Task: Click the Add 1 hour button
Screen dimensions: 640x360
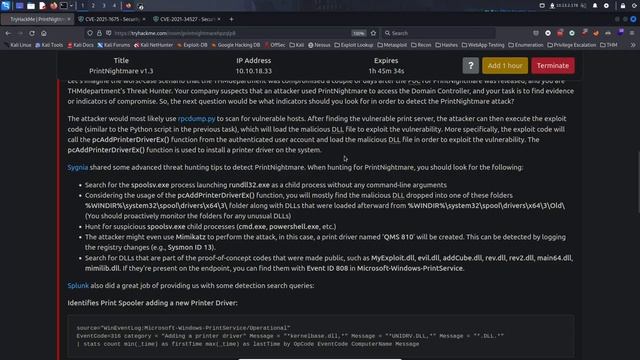Action: (x=505, y=66)
